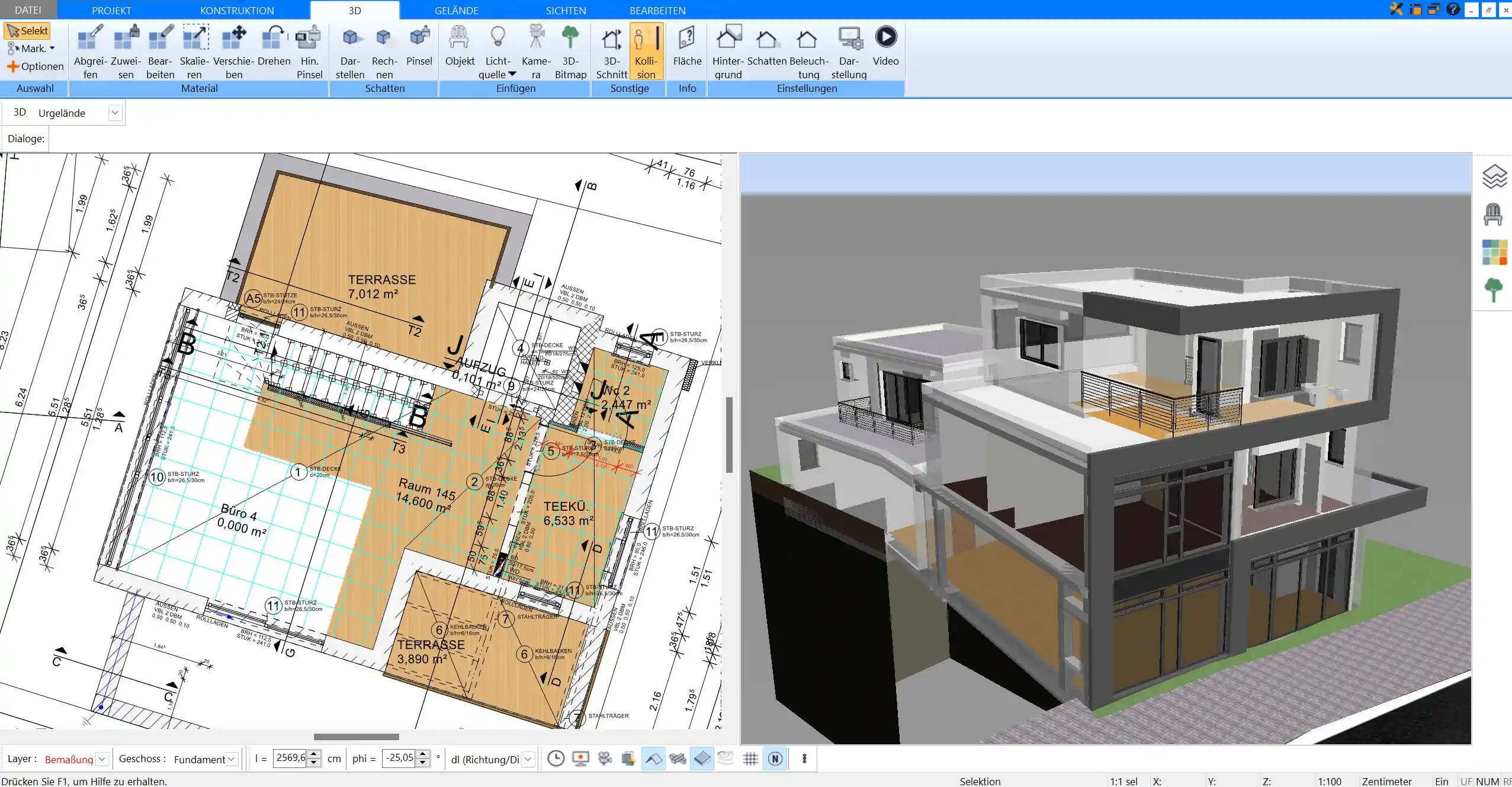This screenshot has height=787, width=1512.
Task: Click the Optionen button
Action: click(x=35, y=66)
